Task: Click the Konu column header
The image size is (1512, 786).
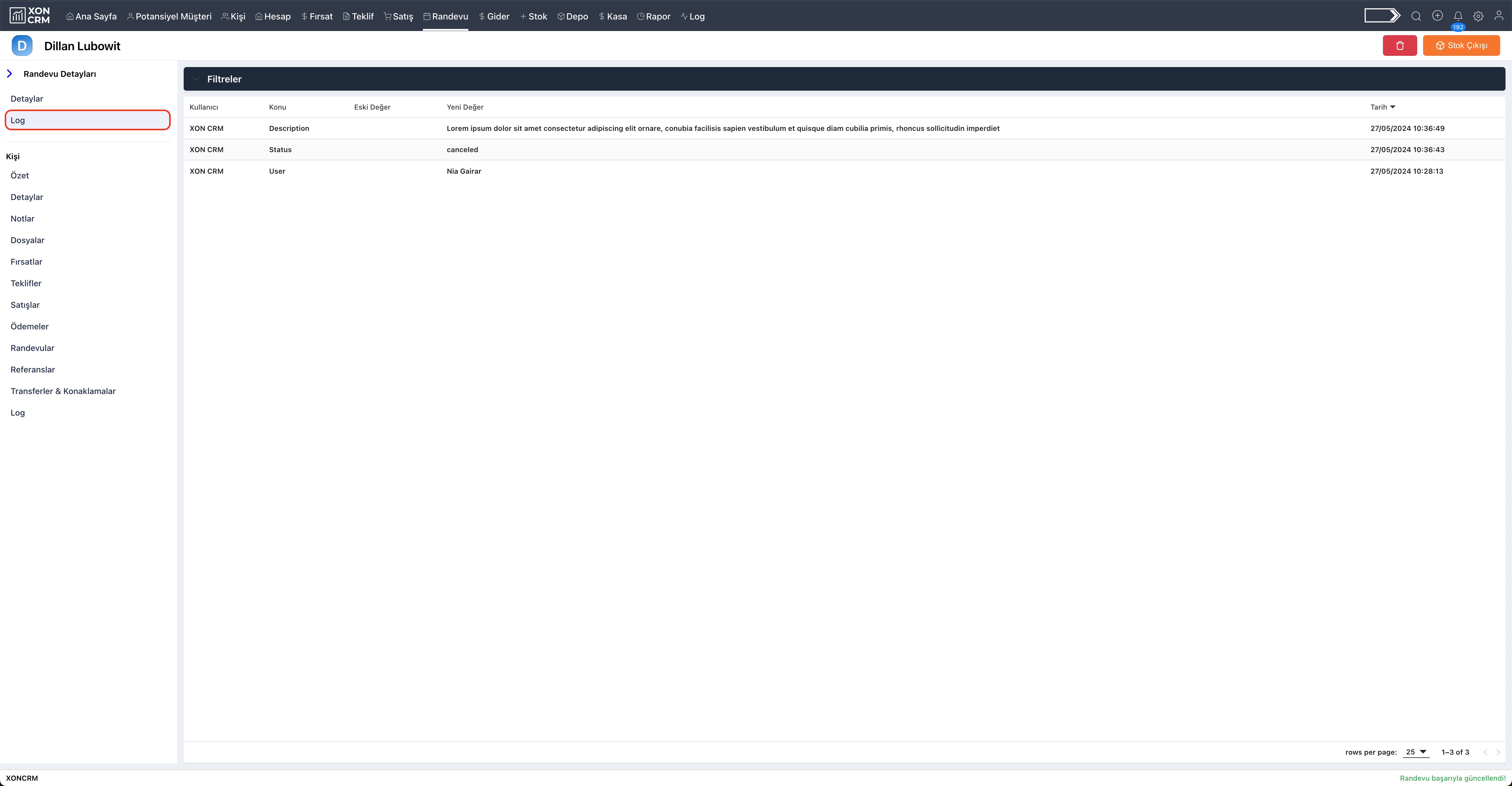Action: [x=278, y=107]
